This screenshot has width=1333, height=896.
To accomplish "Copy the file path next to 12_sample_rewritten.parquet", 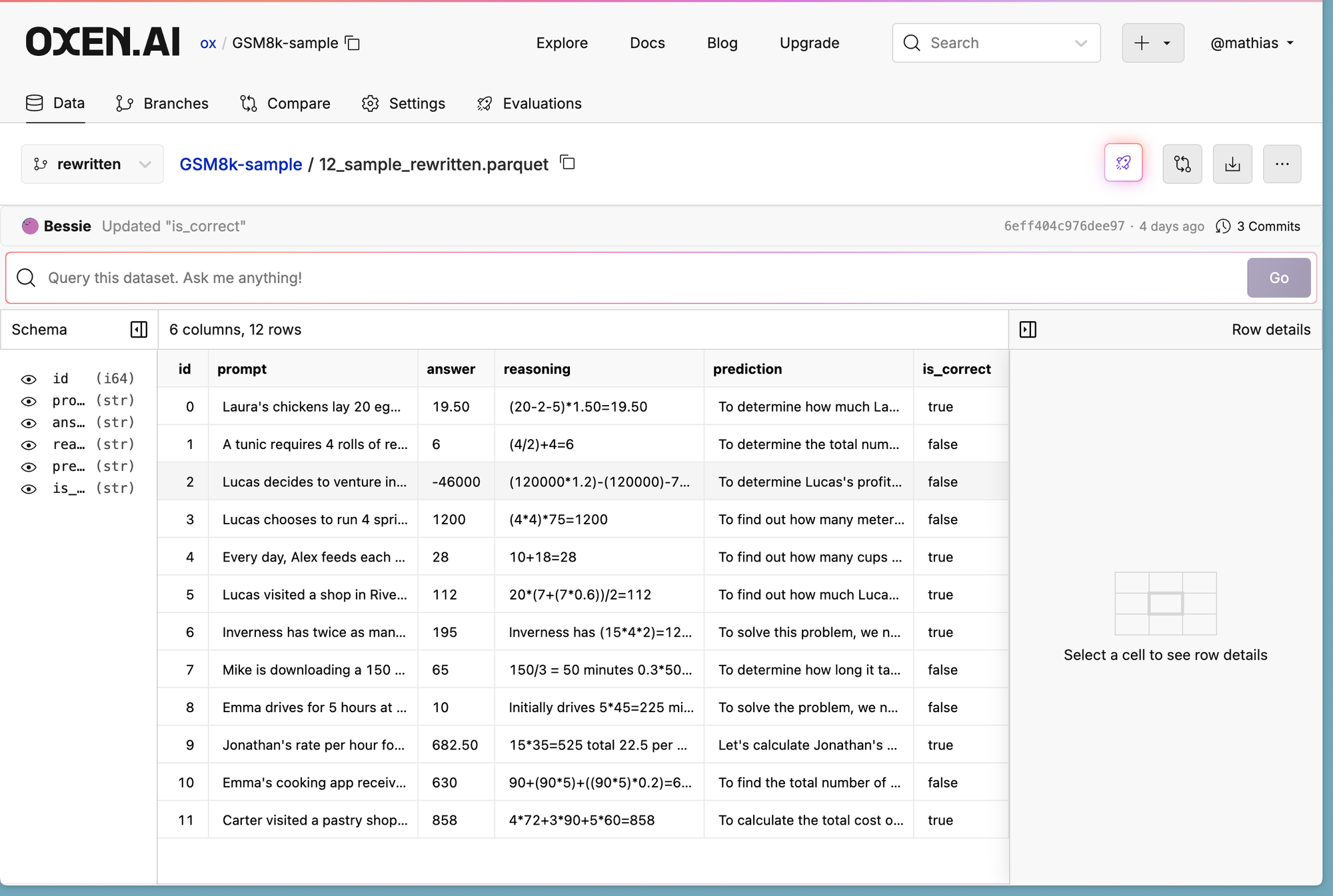I will pos(567,163).
